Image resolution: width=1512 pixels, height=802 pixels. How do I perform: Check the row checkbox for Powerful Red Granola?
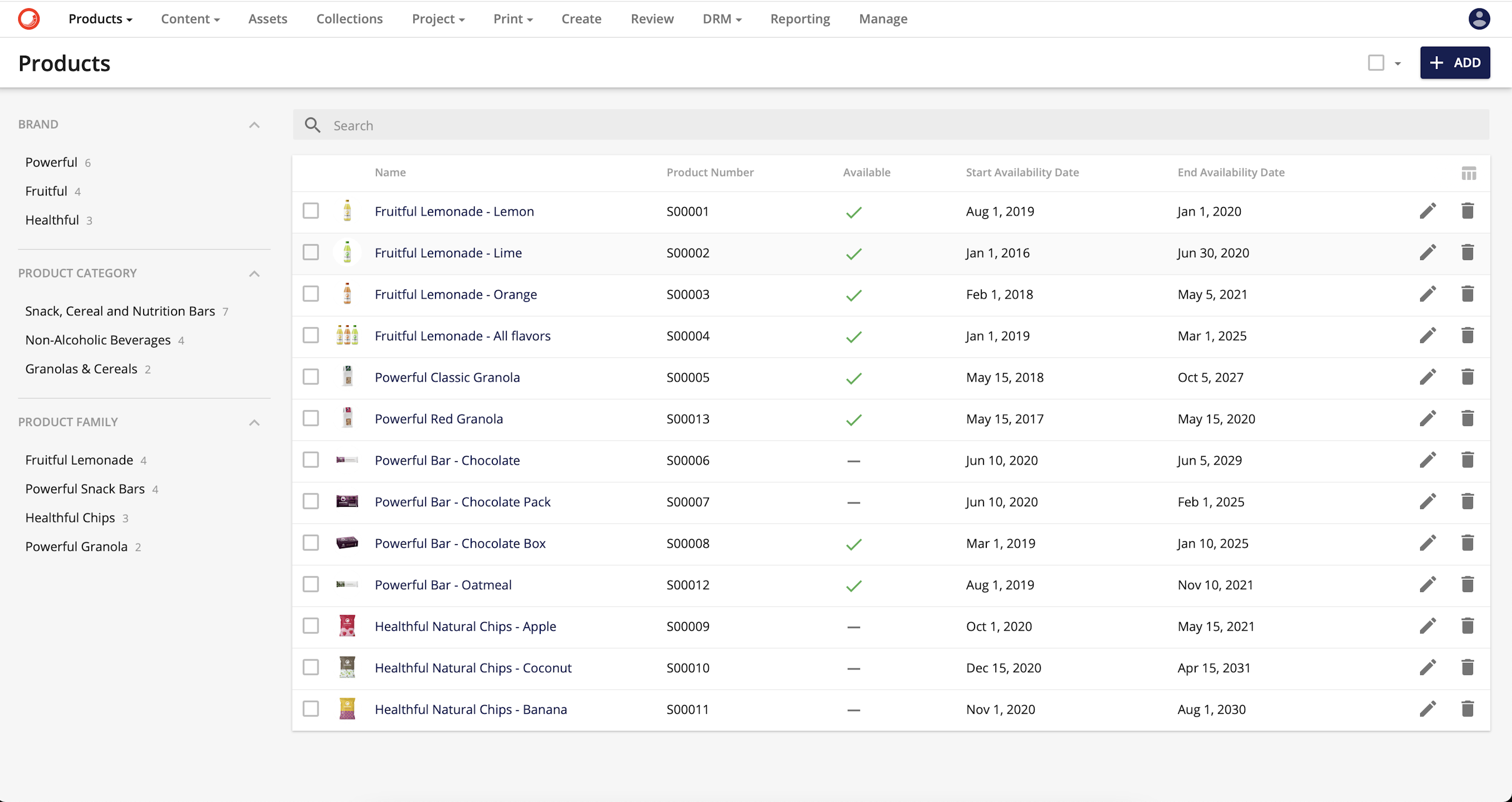pos(311,418)
